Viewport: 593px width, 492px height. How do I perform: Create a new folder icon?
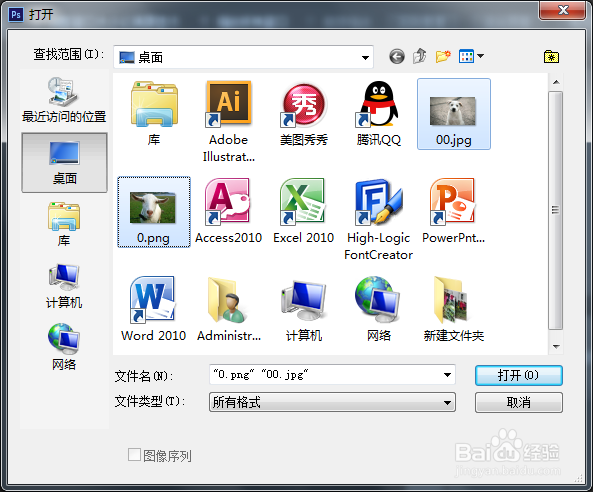click(443, 56)
